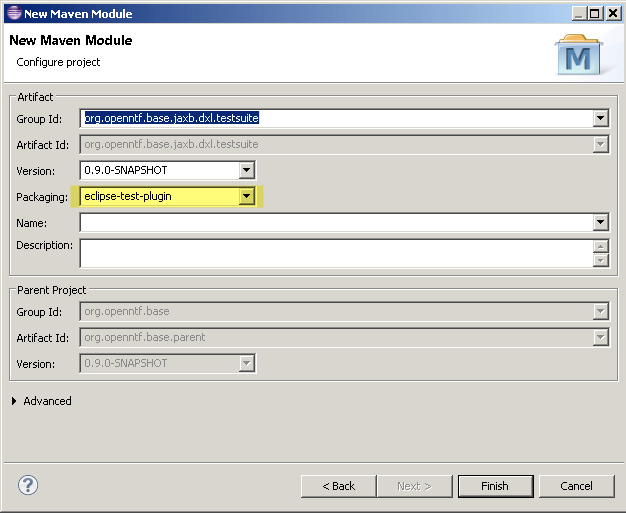Open the Packaging dropdown list
The image size is (626, 513).
[x=247, y=197]
